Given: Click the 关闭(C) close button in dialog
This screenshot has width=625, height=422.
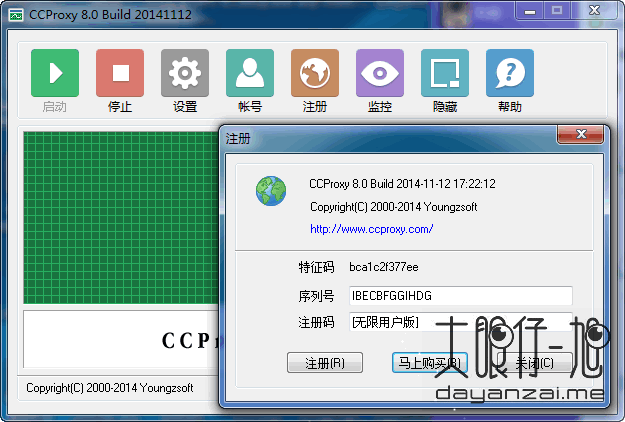Looking at the screenshot, I should tap(535, 363).
